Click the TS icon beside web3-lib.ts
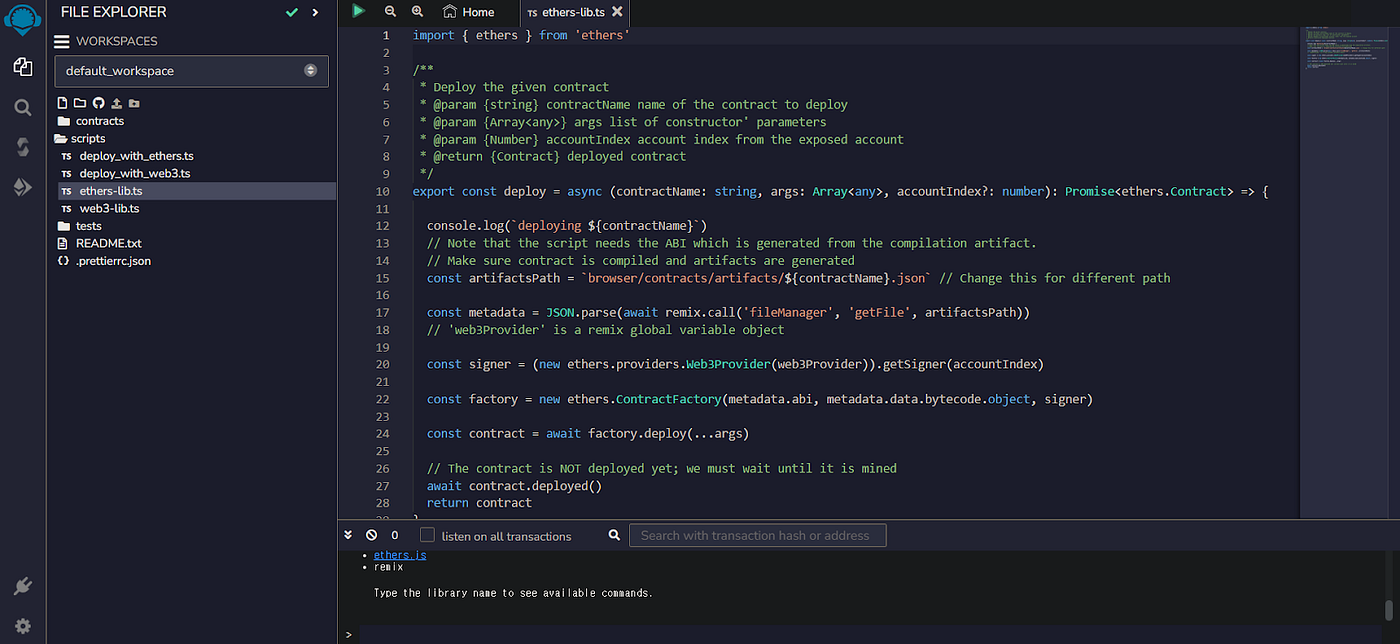 tap(66, 209)
